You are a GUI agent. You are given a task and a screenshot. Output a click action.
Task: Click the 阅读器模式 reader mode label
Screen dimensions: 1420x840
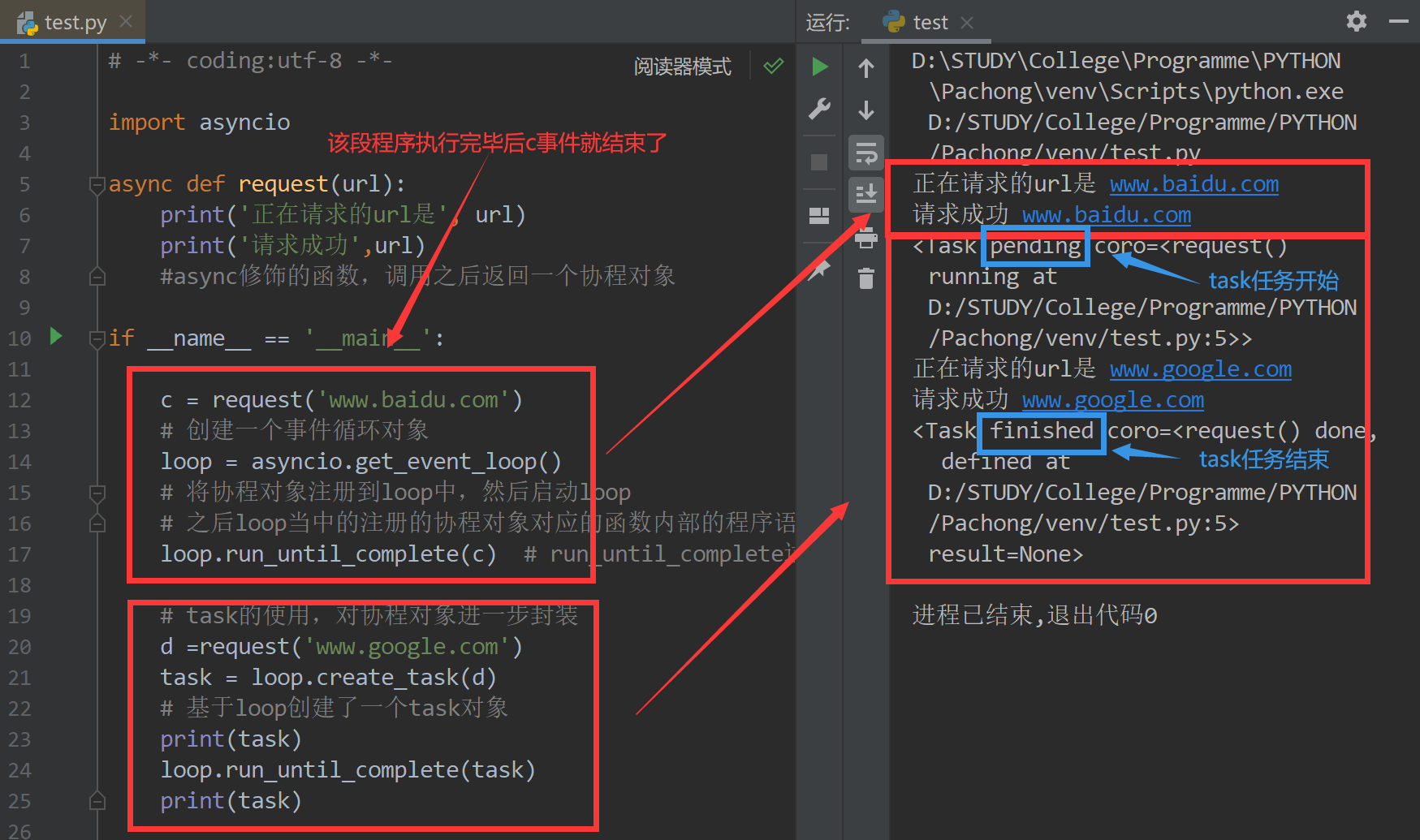click(x=682, y=67)
